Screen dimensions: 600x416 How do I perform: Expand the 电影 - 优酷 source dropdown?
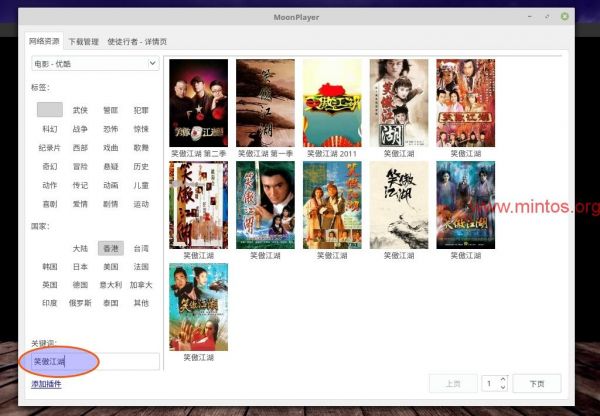tap(95, 63)
